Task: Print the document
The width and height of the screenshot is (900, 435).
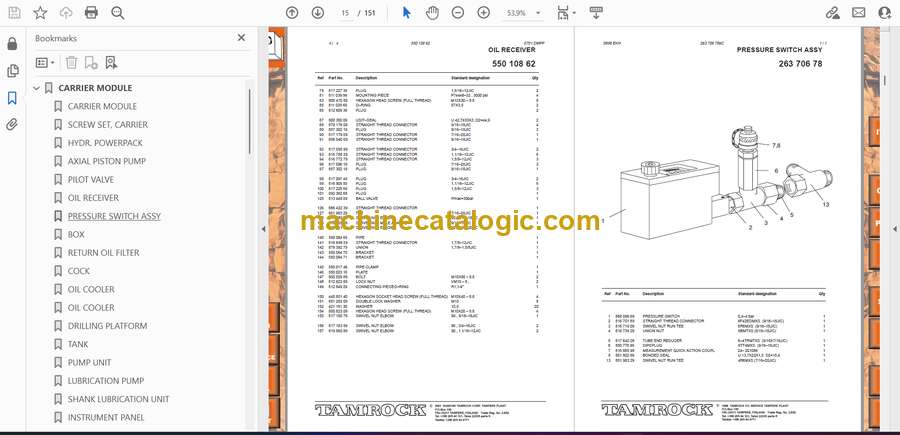Action: pyautogui.click(x=91, y=13)
